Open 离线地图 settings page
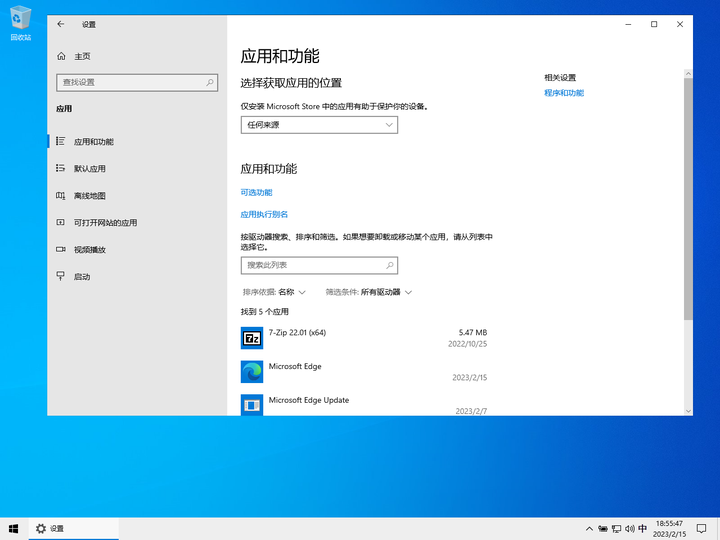Screen dimensions: 720x540 137,196
